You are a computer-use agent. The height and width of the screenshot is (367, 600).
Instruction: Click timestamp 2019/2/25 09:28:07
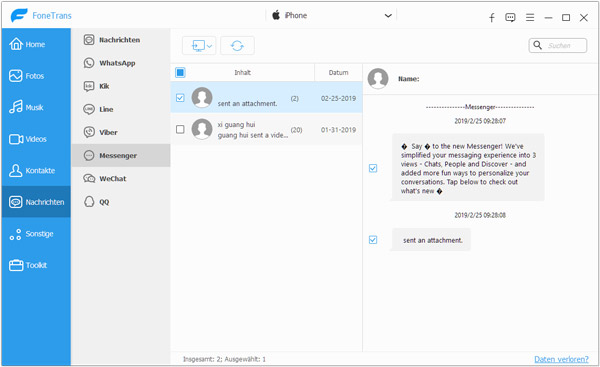point(480,121)
